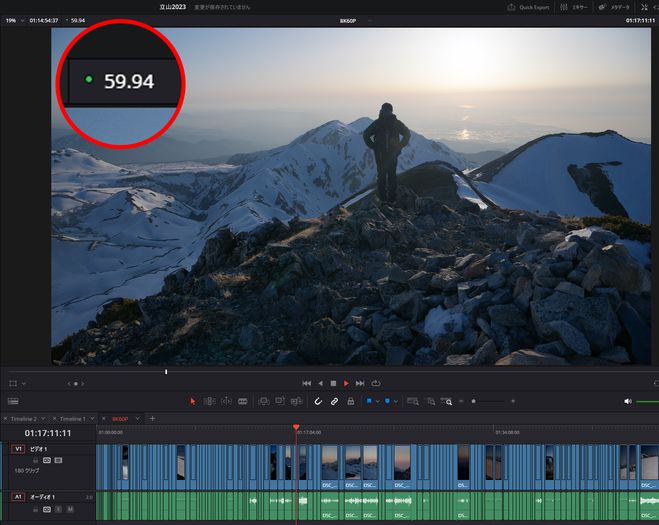This screenshot has height=525, width=659.
Task: Toggle Auto Track Selector on Video 1
Action: pos(47,461)
